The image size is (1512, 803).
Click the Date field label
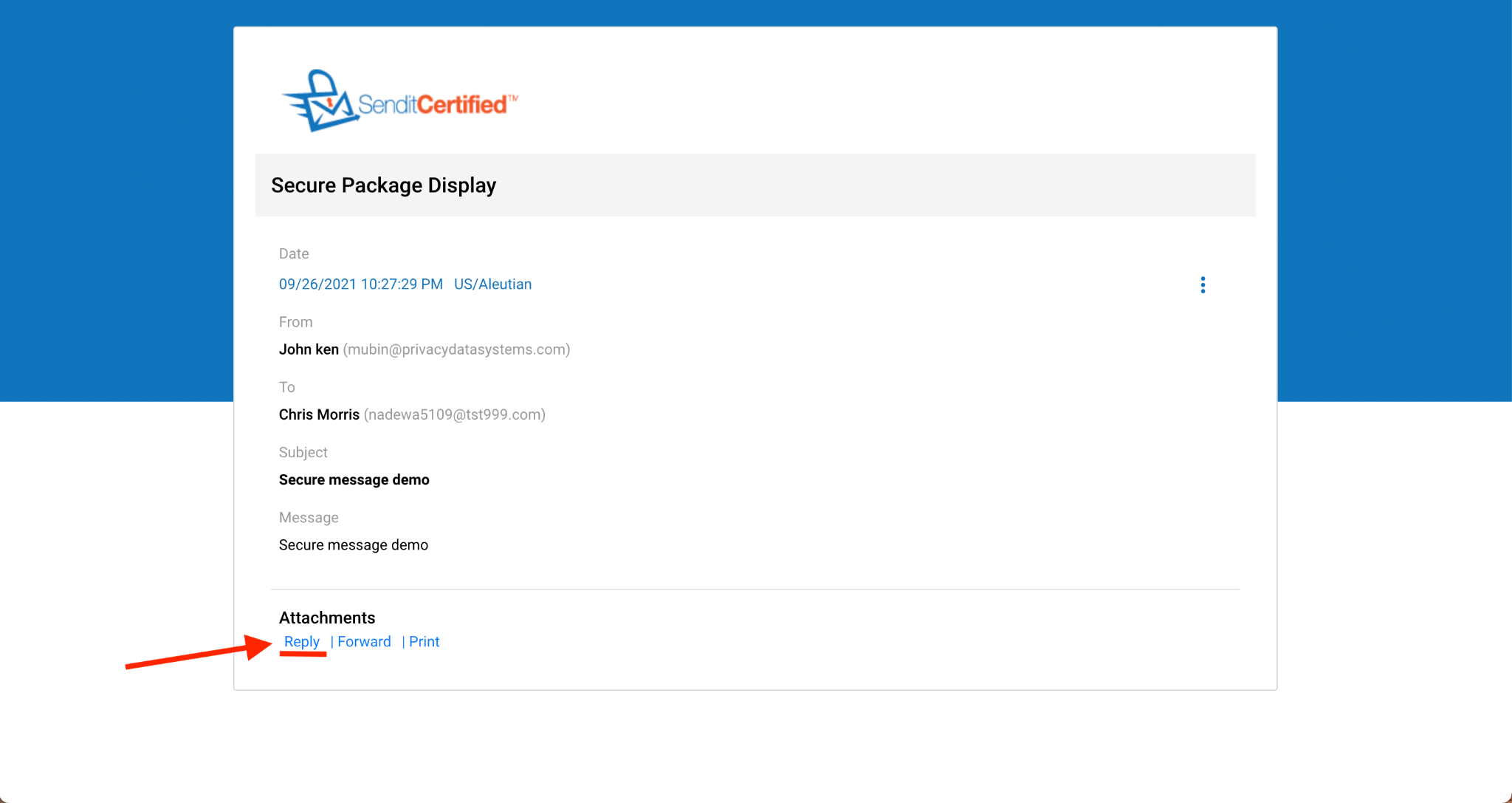coord(294,253)
